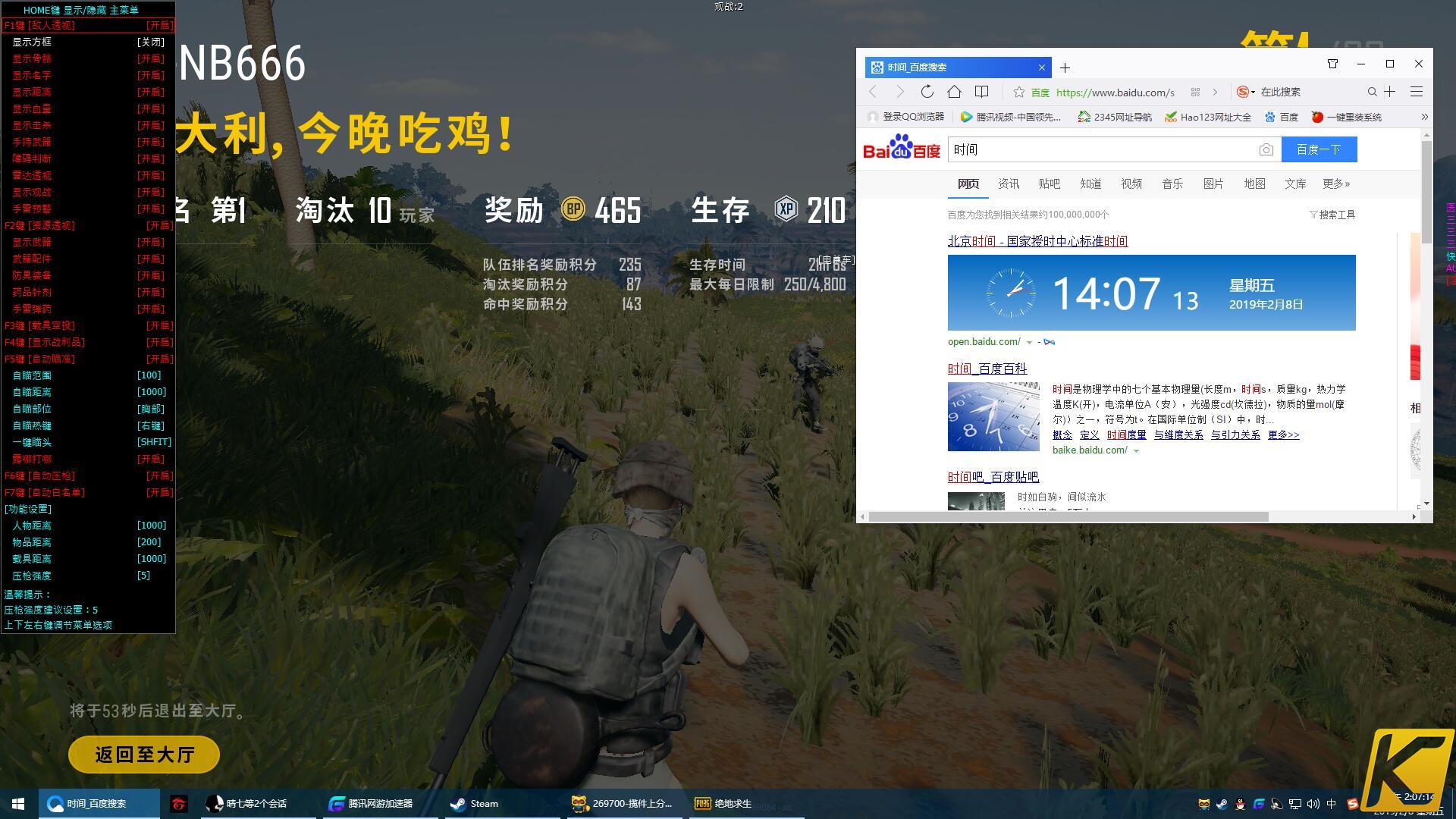Image resolution: width=1456 pixels, height=819 pixels.
Task: Open 搜索工具 filter options
Action: coord(1332,215)
